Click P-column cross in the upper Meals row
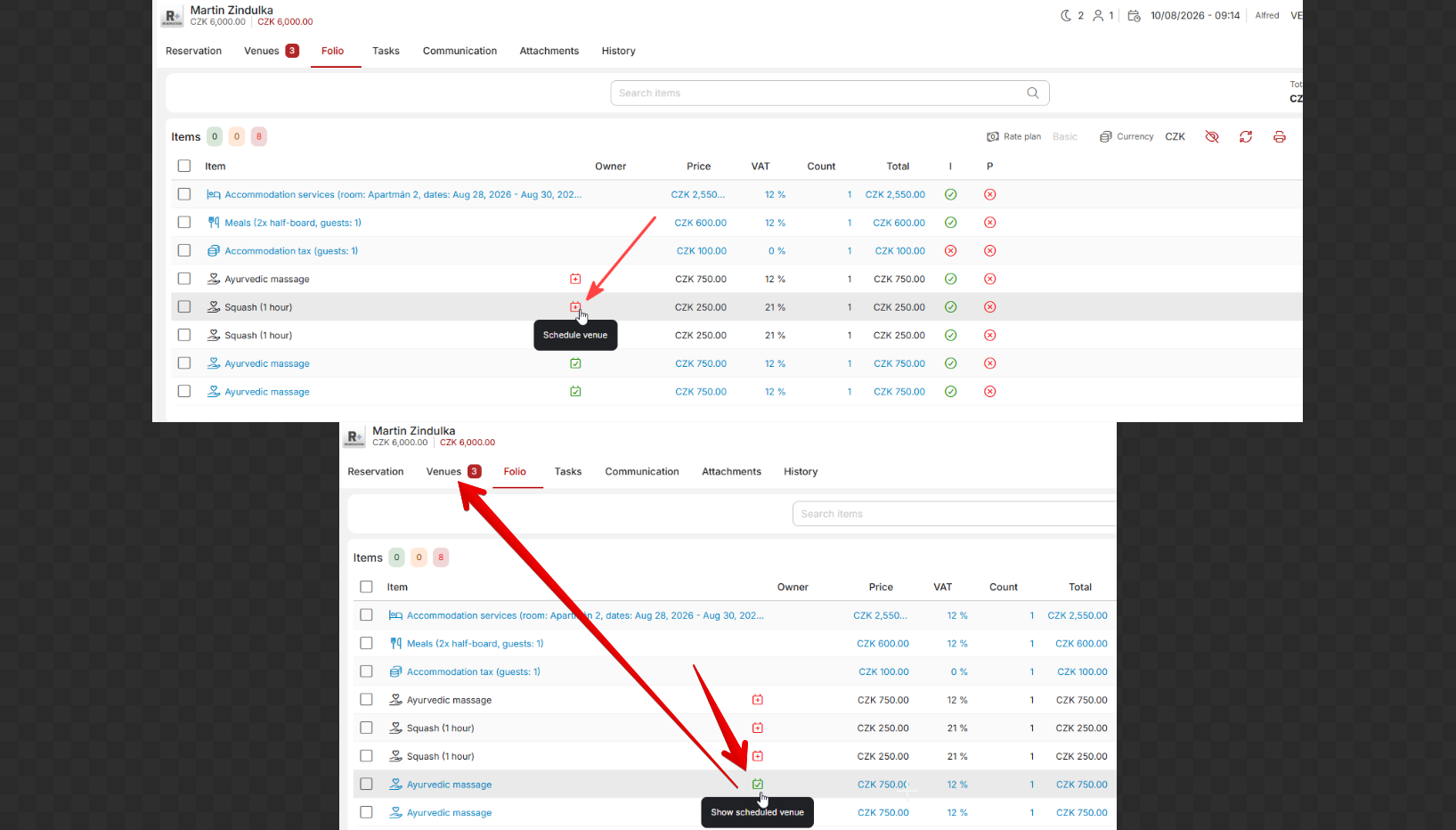 tap(990, 223)
